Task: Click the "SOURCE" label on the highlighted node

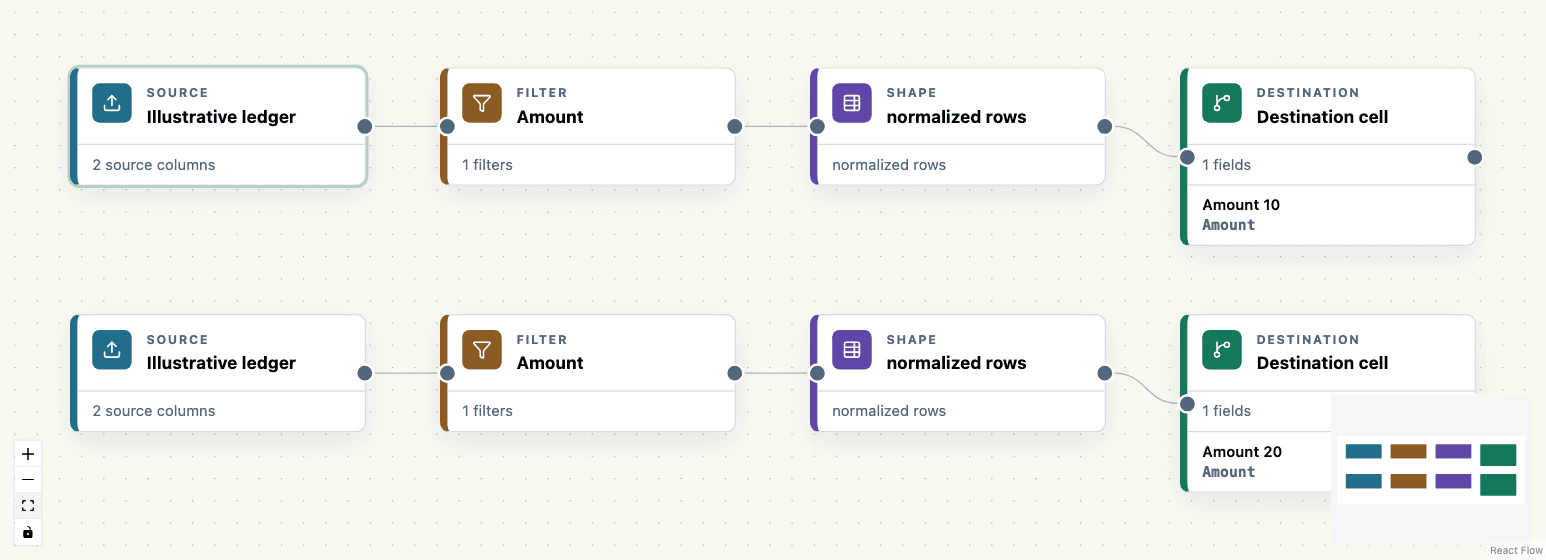Action: [x=177, y=93]
